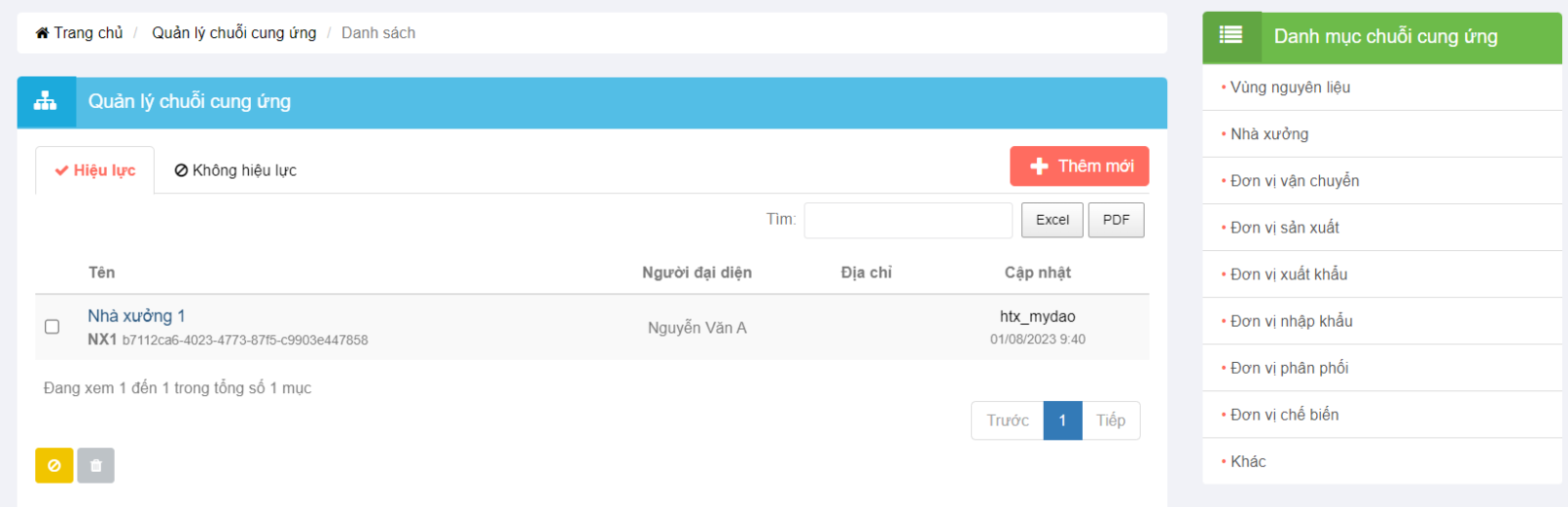The width and height of the screenshot is (1568, 507).
Task: Open the Không hiệu lực tab
Action: pos(235,171)
